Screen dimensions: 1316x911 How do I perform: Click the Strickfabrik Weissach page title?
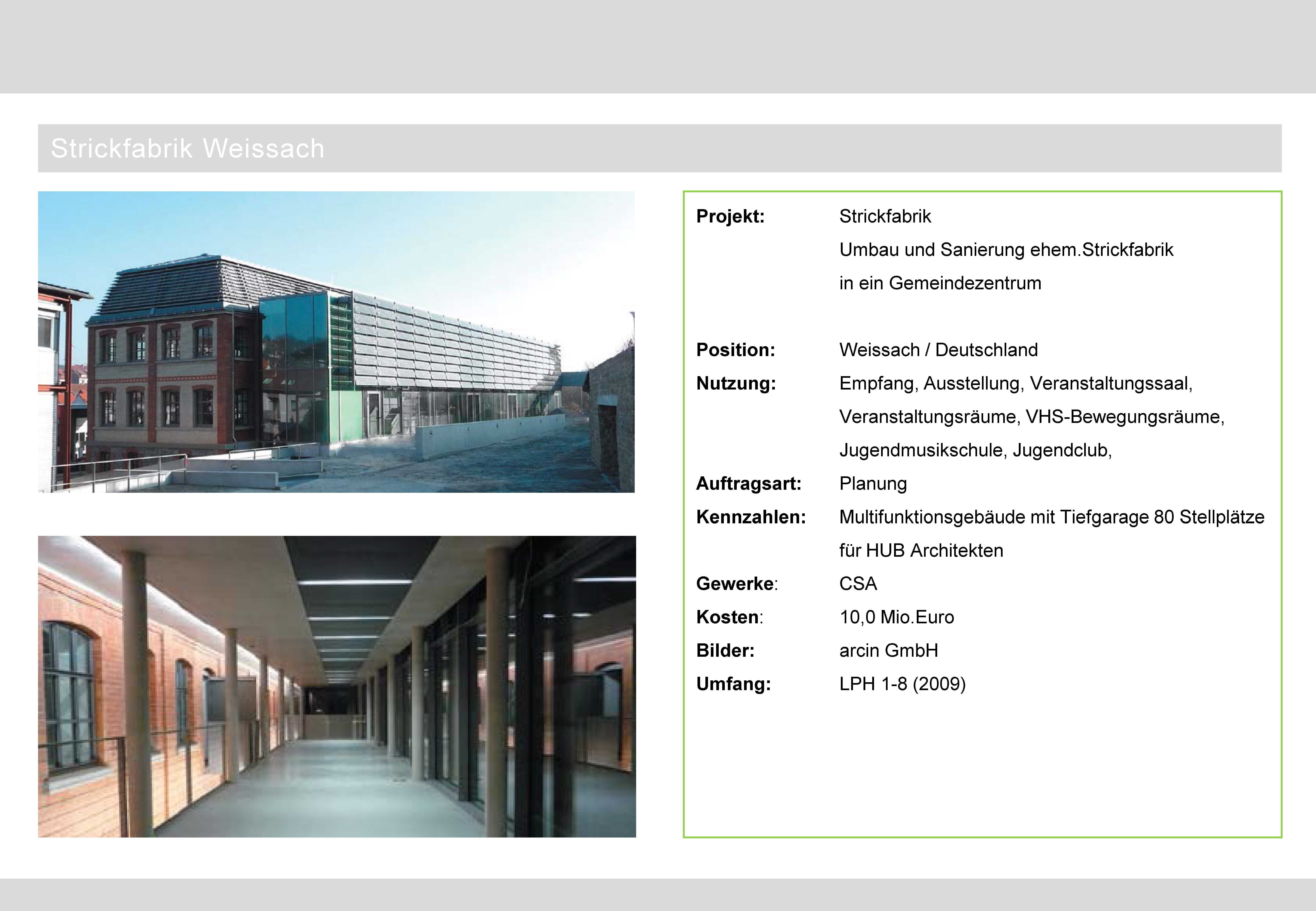[188, 148]
